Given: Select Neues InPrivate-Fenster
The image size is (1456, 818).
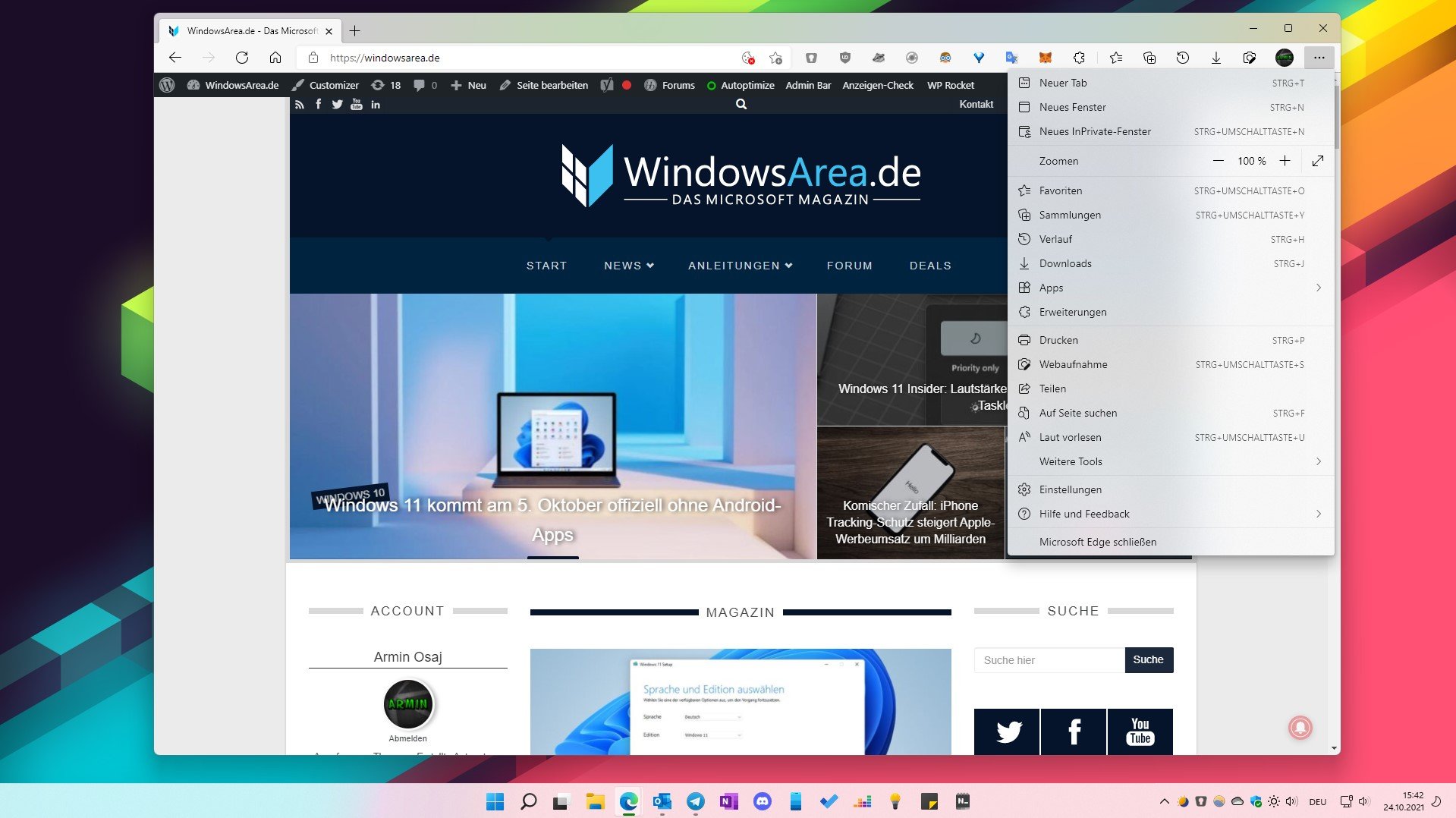Looking at the screenshot, I should (1171, 131).
